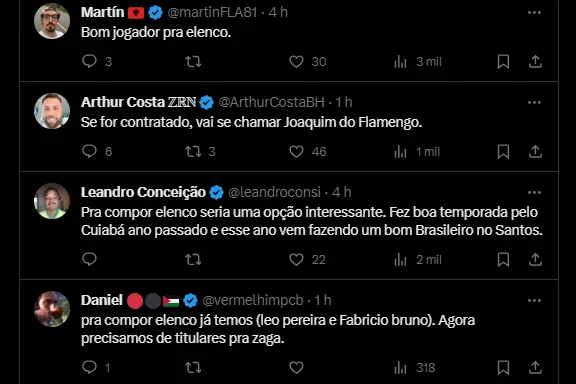Open more options on Arthur Costa's tweet

534,103
